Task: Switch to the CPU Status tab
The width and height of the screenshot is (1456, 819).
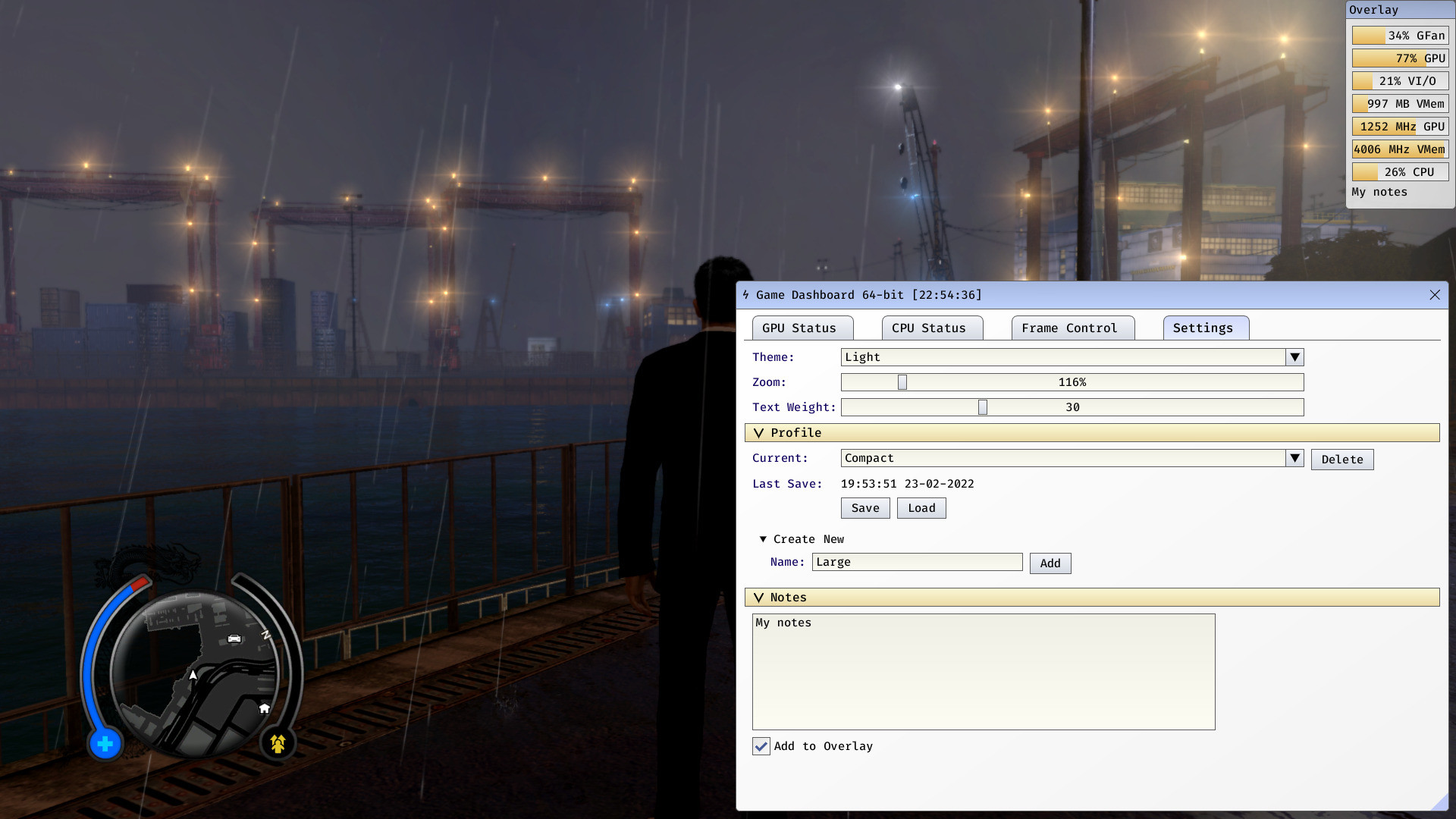Action: coord(931,328)
